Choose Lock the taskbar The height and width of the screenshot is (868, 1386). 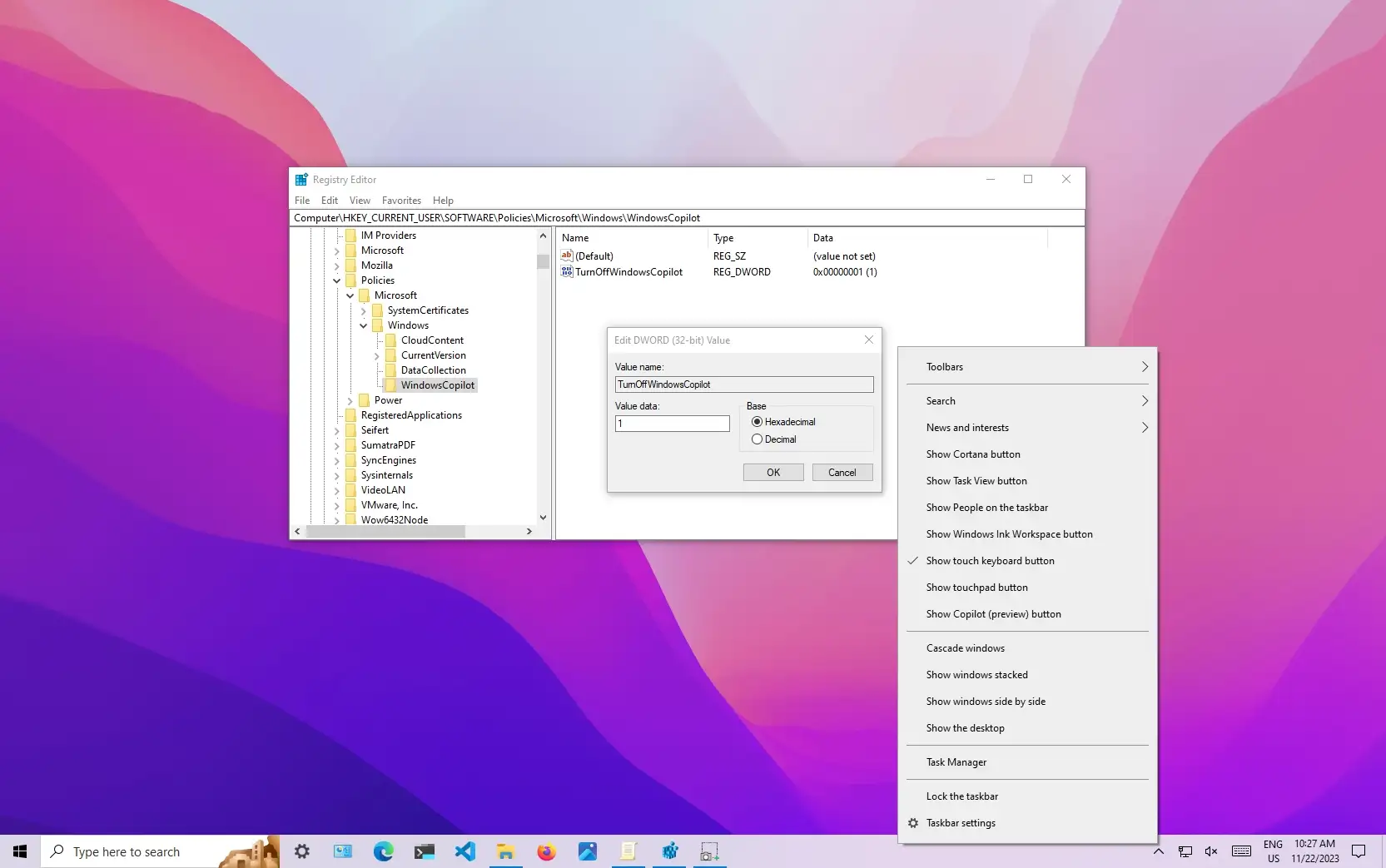1027,796
